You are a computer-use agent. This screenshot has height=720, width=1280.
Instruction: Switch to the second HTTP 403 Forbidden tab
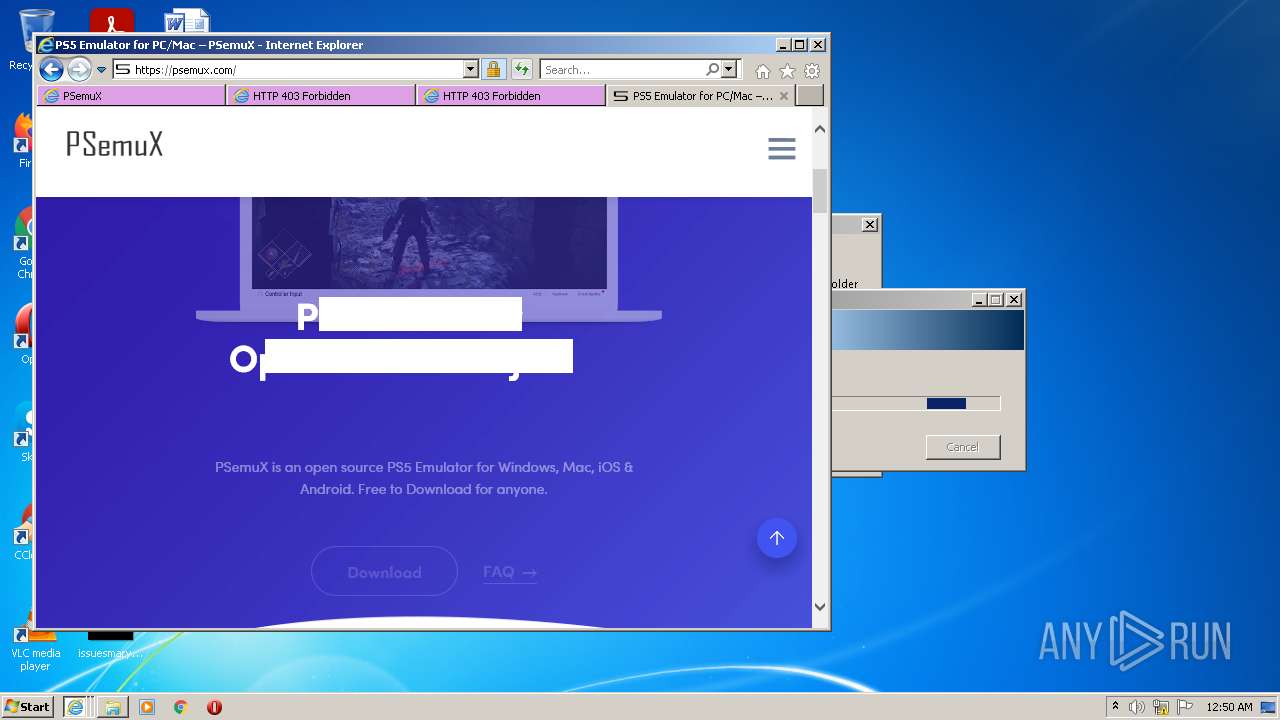(511, 96)
